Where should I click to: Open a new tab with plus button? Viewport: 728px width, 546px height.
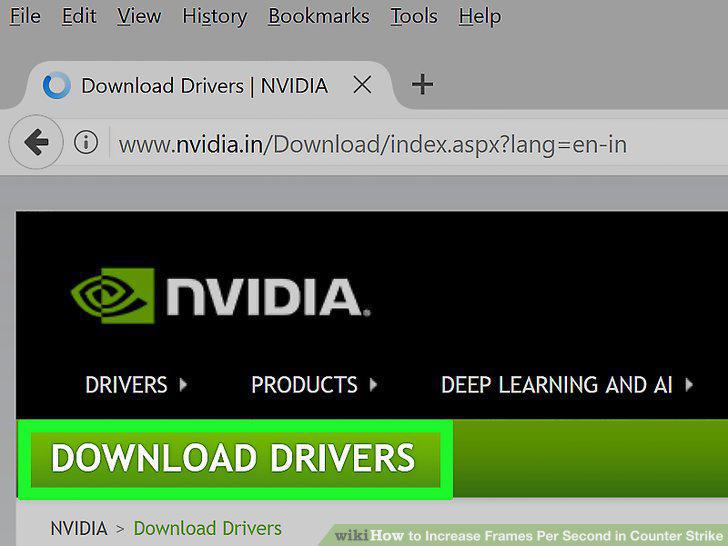coord(422,84)
